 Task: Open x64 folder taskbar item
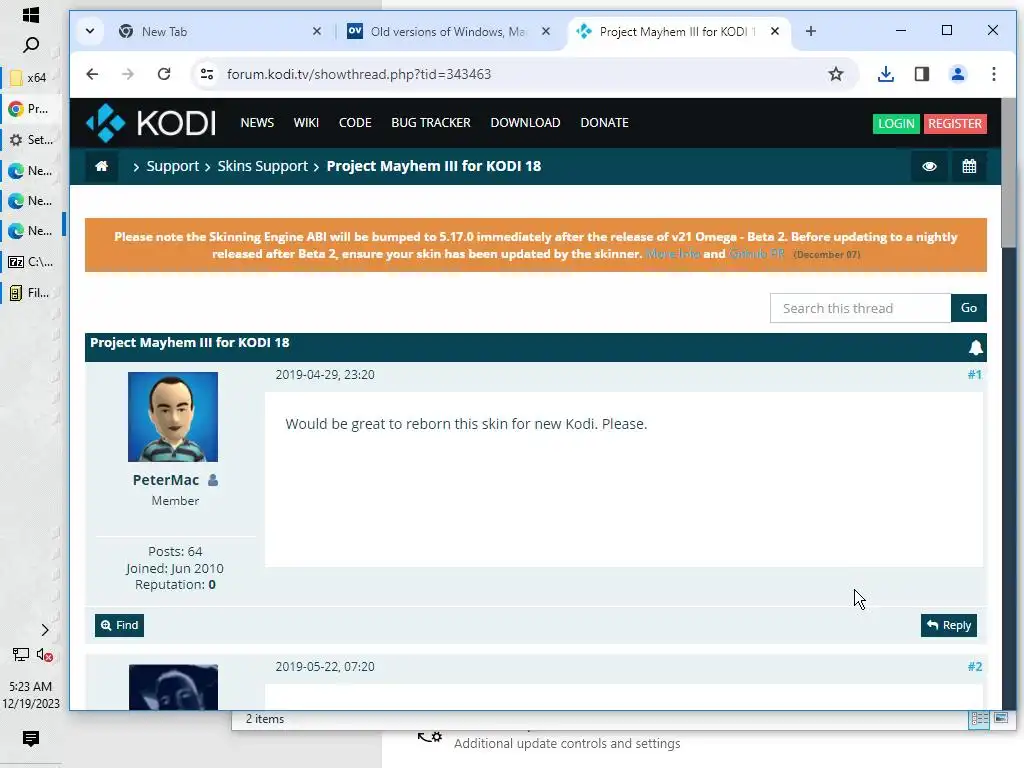click(31, 78)
